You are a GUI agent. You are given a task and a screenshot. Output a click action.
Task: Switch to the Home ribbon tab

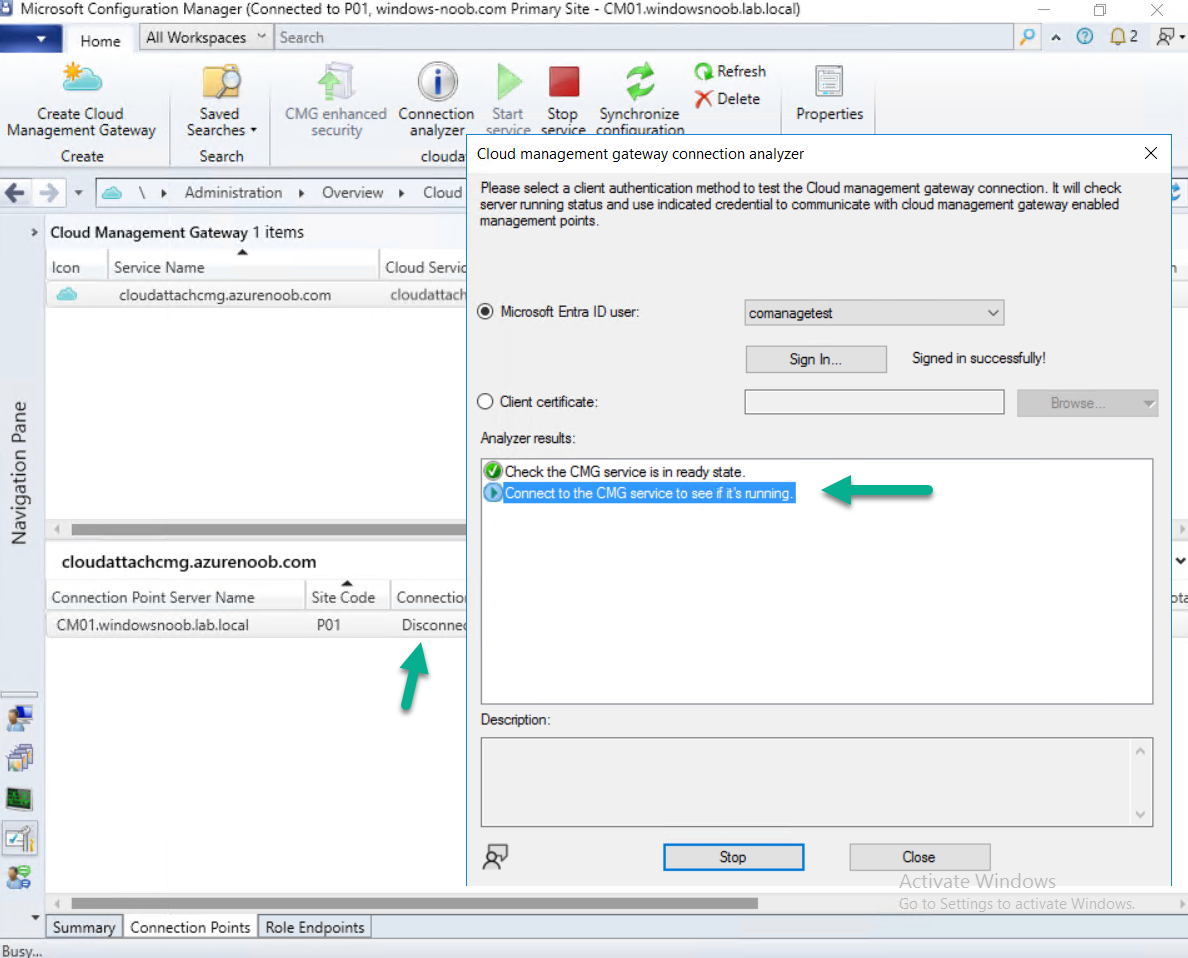(x=100, y=41)
